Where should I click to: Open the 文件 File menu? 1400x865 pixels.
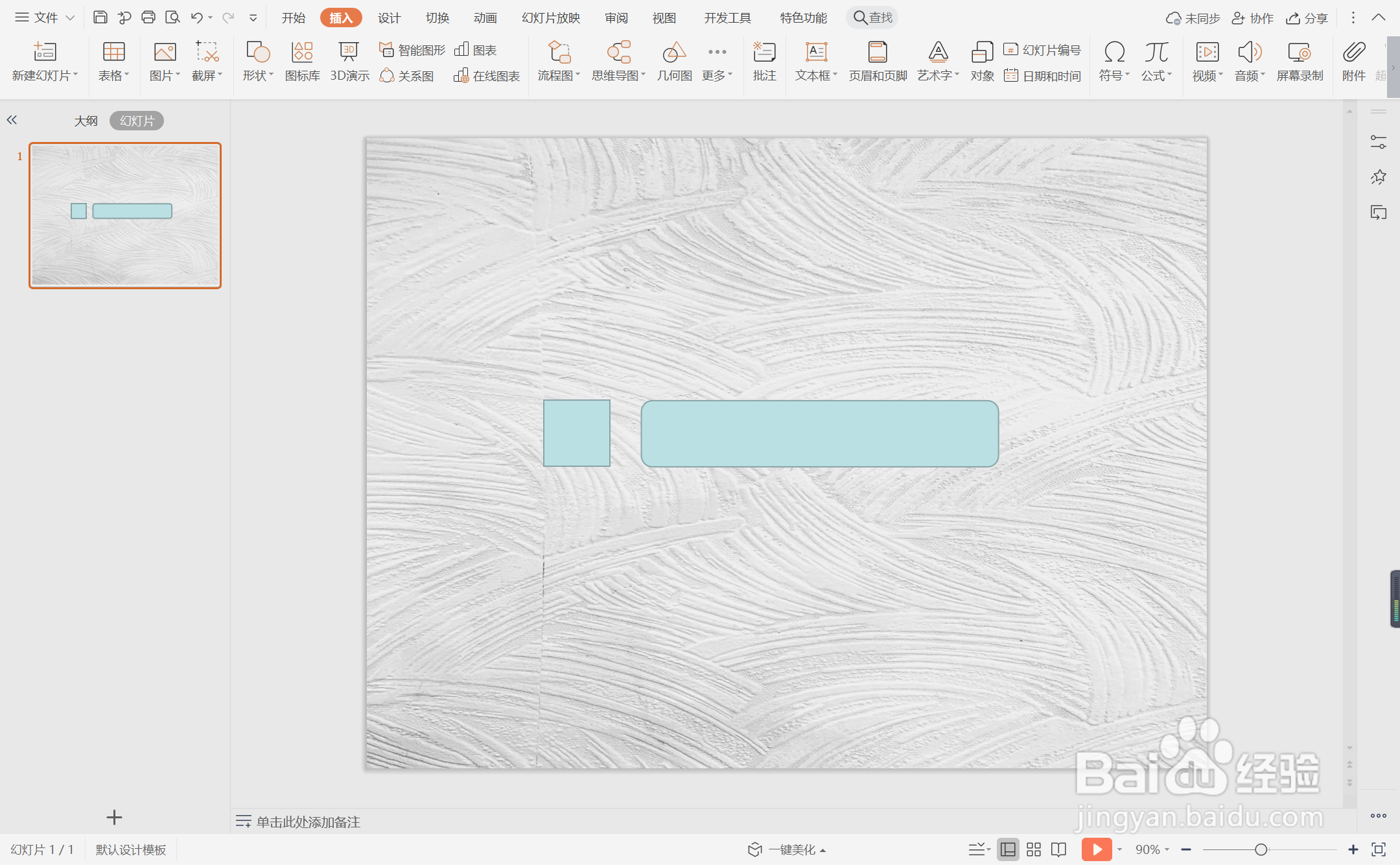[x=45, y=18]
